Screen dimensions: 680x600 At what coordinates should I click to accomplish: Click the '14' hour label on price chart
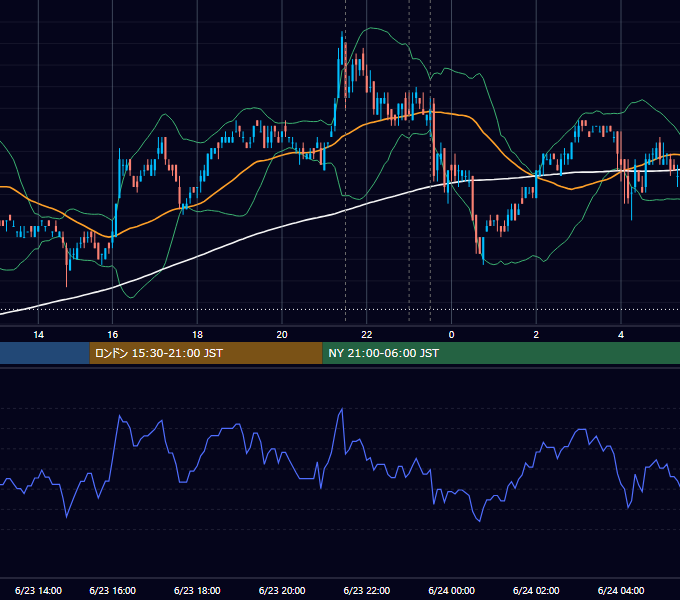coord(39,335)
